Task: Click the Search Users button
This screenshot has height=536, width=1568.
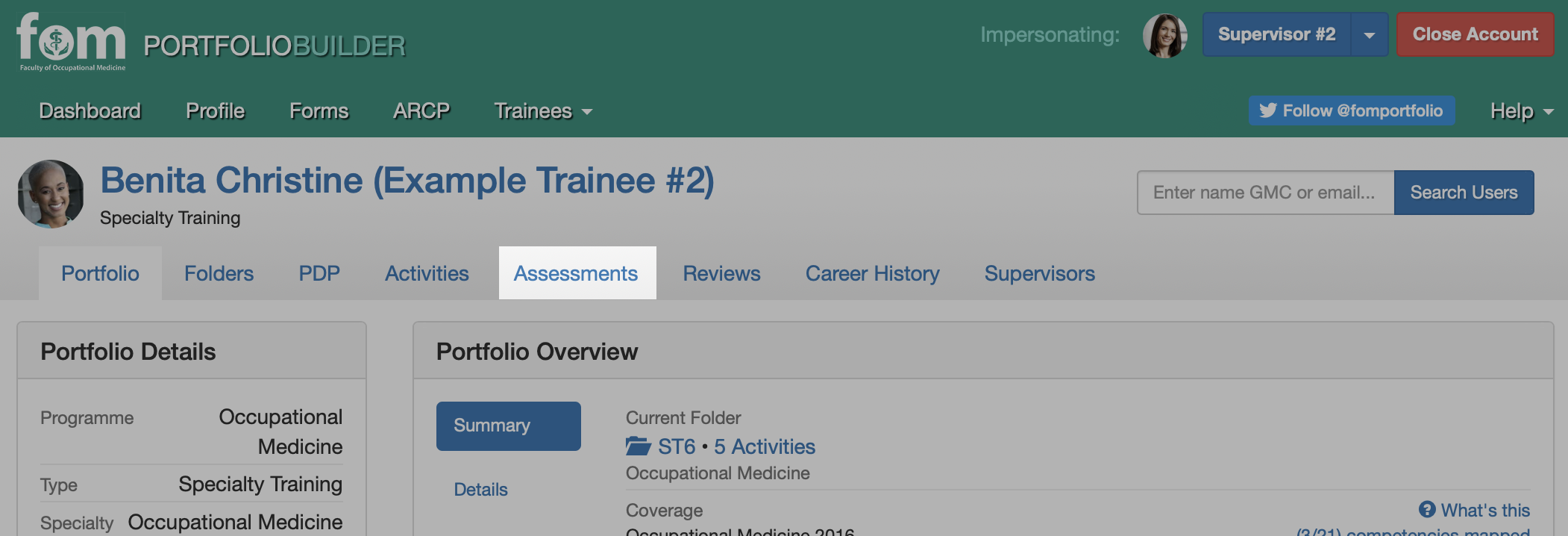Action: [x=1464, y=193]
